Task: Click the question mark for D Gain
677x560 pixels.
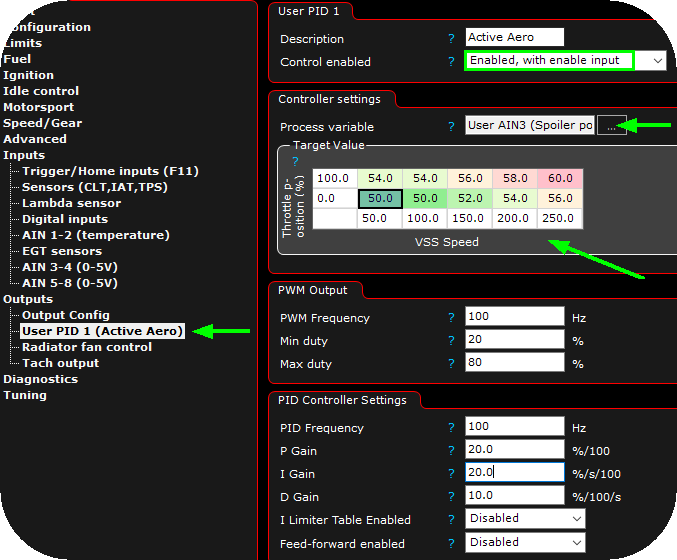Action: point(451,497)
